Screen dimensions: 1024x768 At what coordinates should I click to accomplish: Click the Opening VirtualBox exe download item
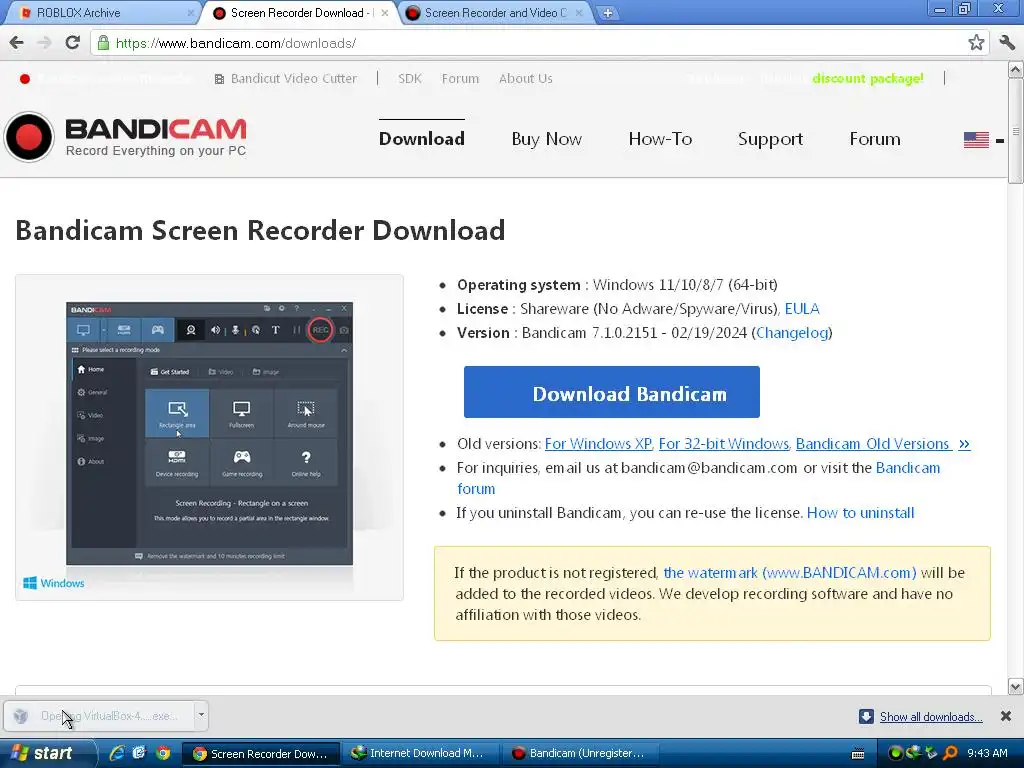tap(98, 716)
